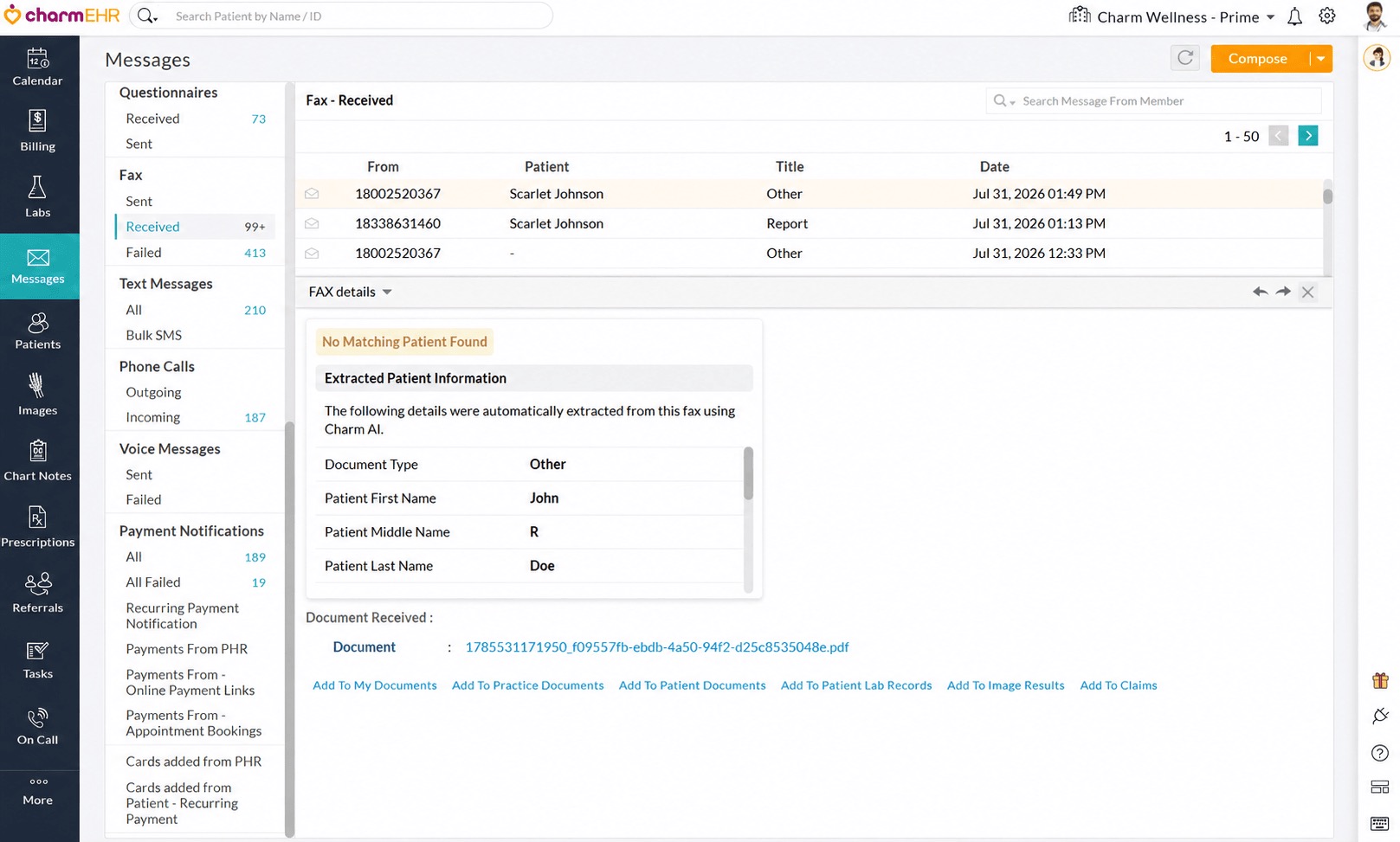Open the received fax PDF document link
The height and width of the screenshot is (842, 1400).
[657, 647]
